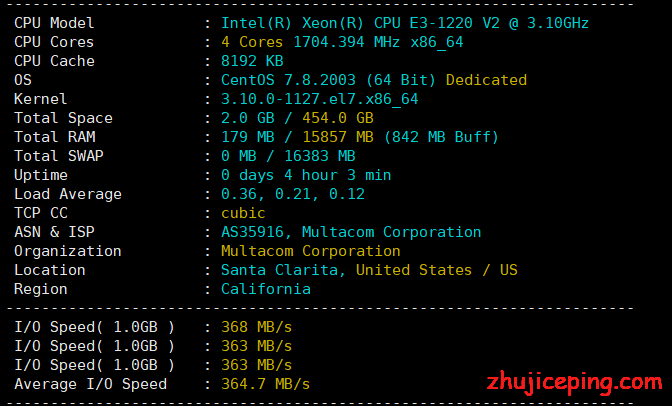The height and width of the screenshot is (406, 672).
Task: Select the 'cubic' TCP value
Action: [x=243, y=213]
